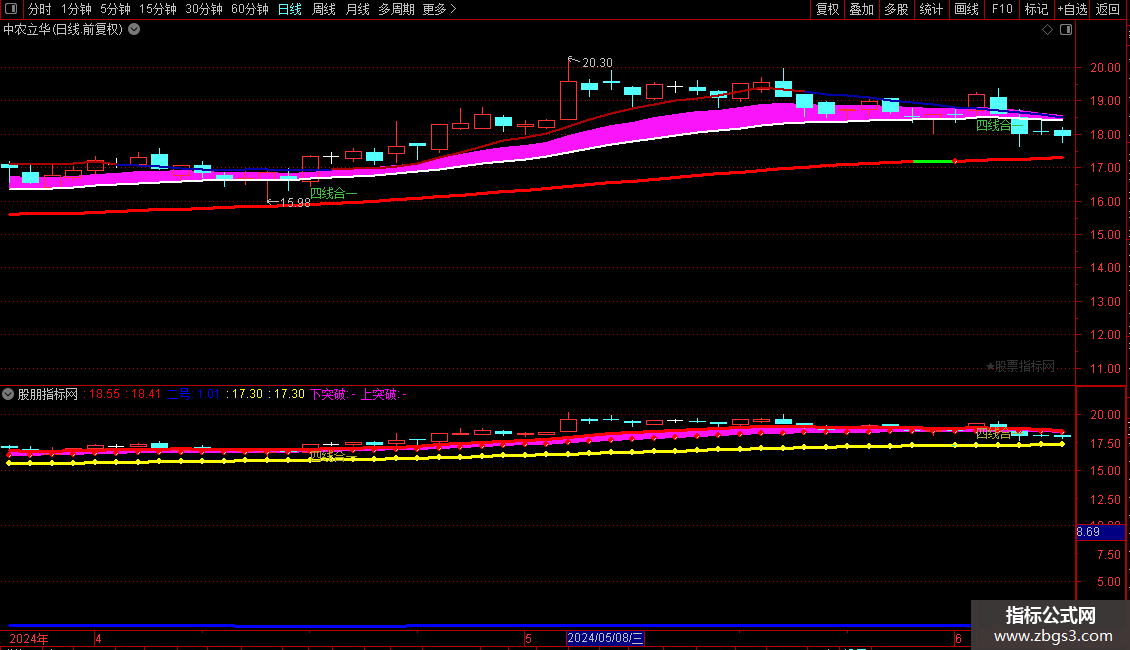Click the diamond icon in main chart
1130x650 pixels.
tap(1047, 30)
